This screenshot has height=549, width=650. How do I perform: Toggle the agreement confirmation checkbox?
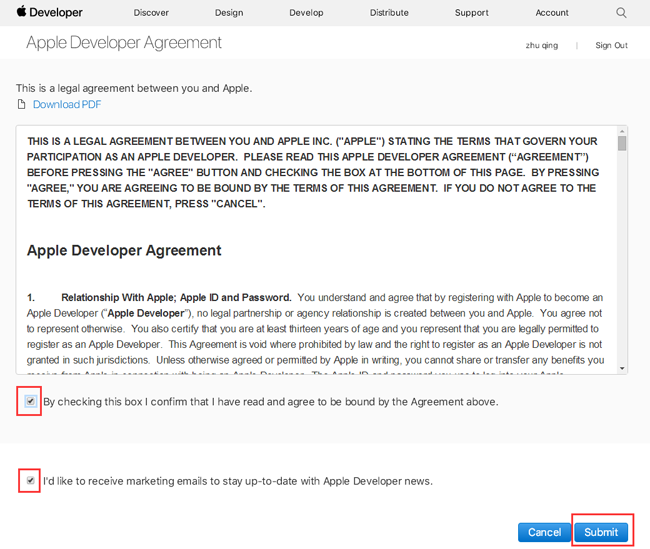30,401
